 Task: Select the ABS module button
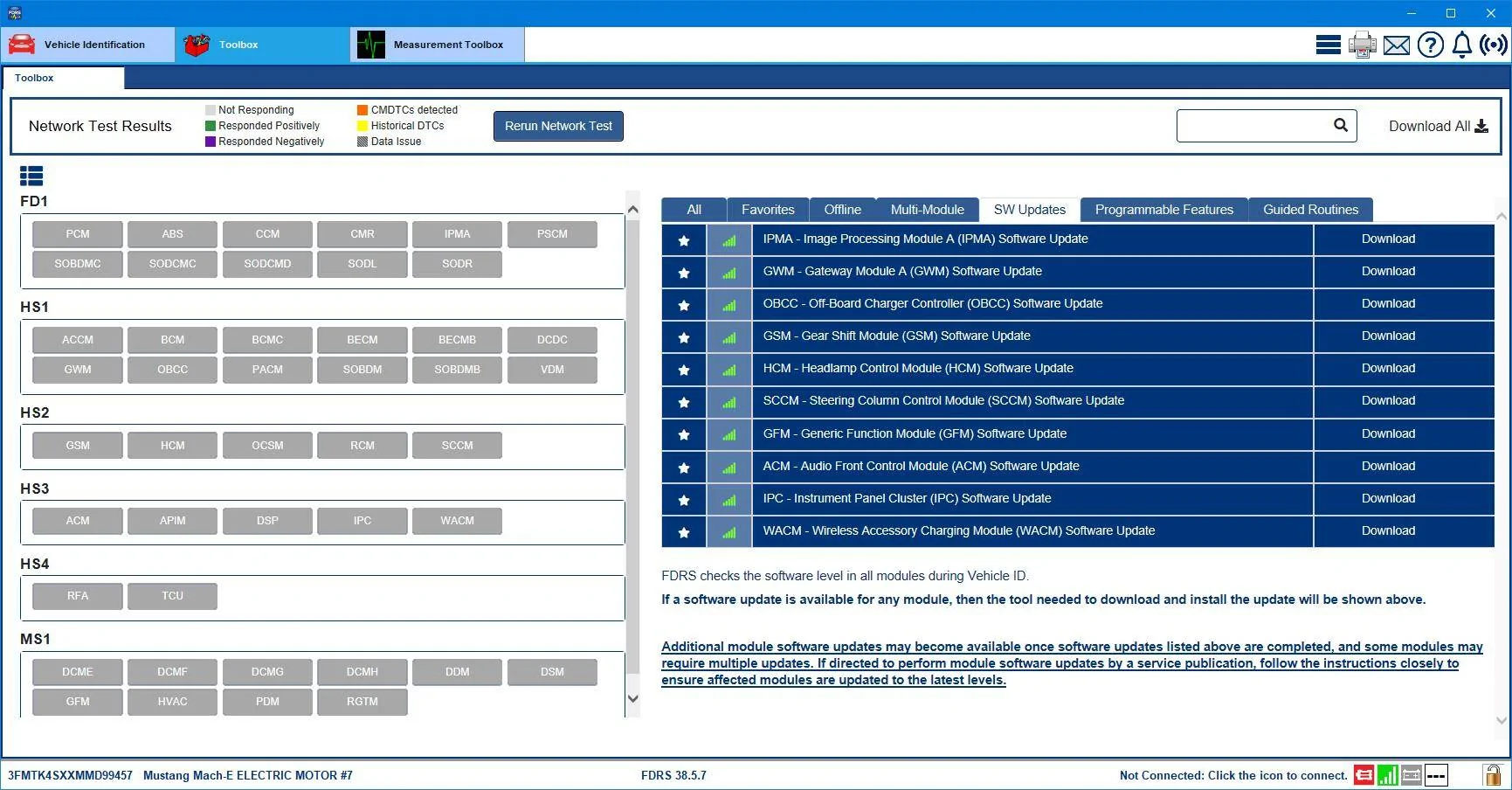pos(172,234)
